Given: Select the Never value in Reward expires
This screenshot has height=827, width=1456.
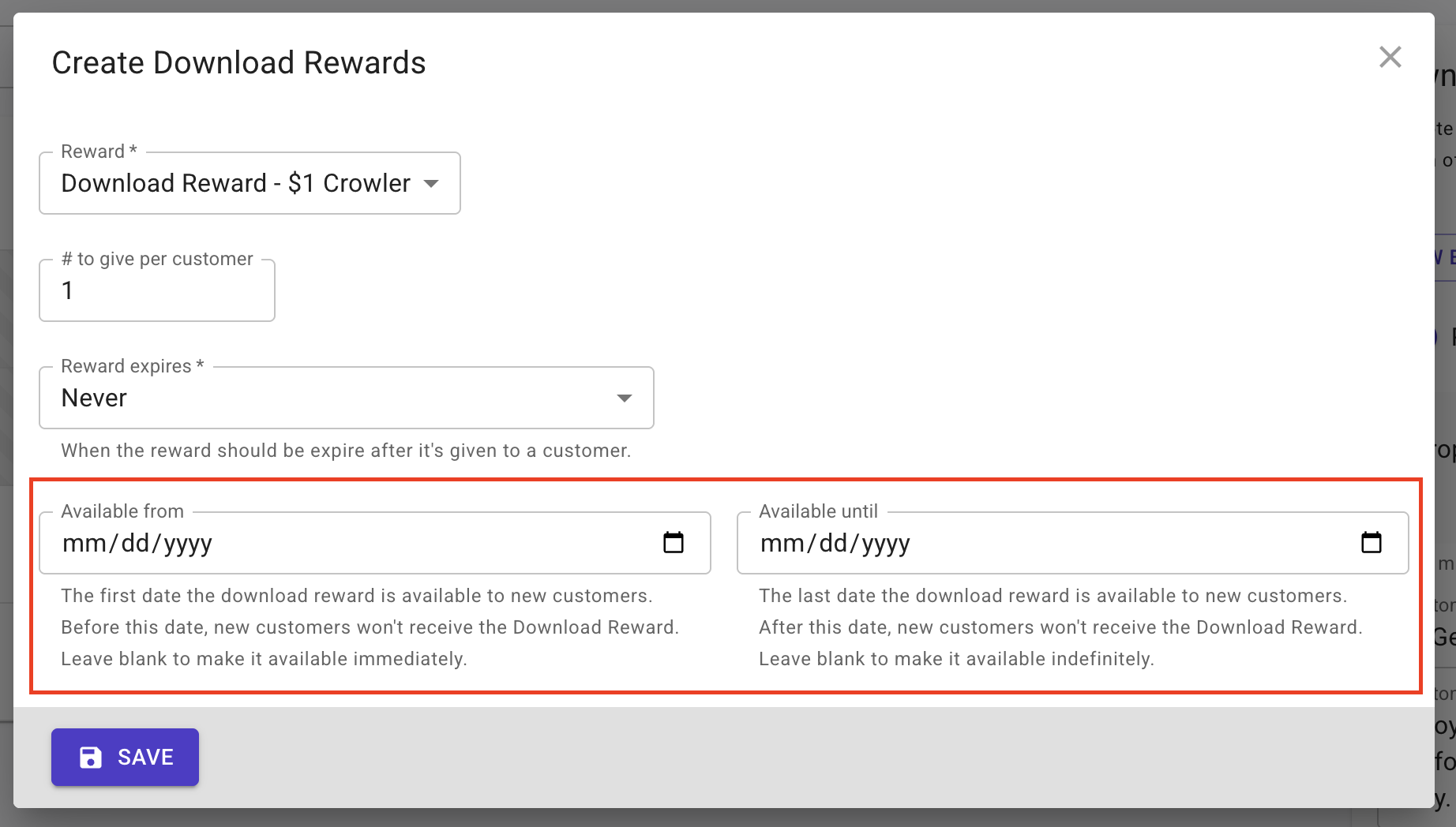Looking at the screenshot, I should pos(95,399).
